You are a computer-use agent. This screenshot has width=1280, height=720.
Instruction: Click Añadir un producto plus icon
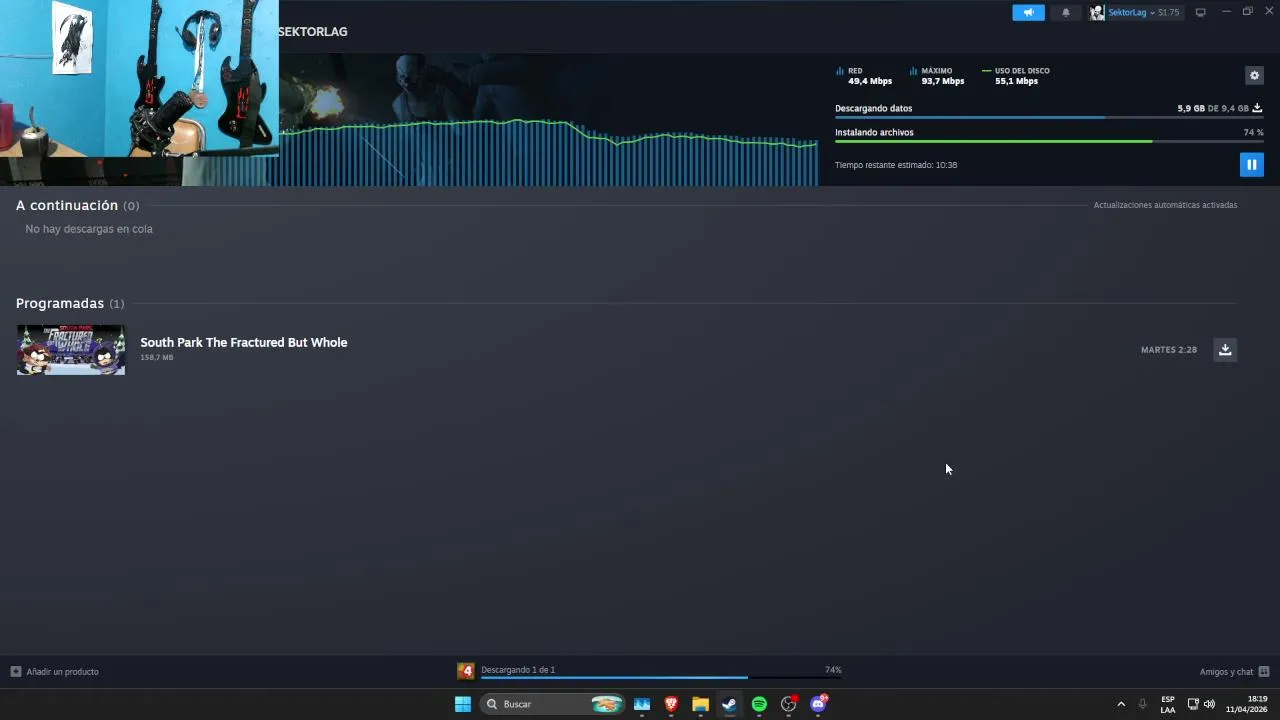pos(15,671)
